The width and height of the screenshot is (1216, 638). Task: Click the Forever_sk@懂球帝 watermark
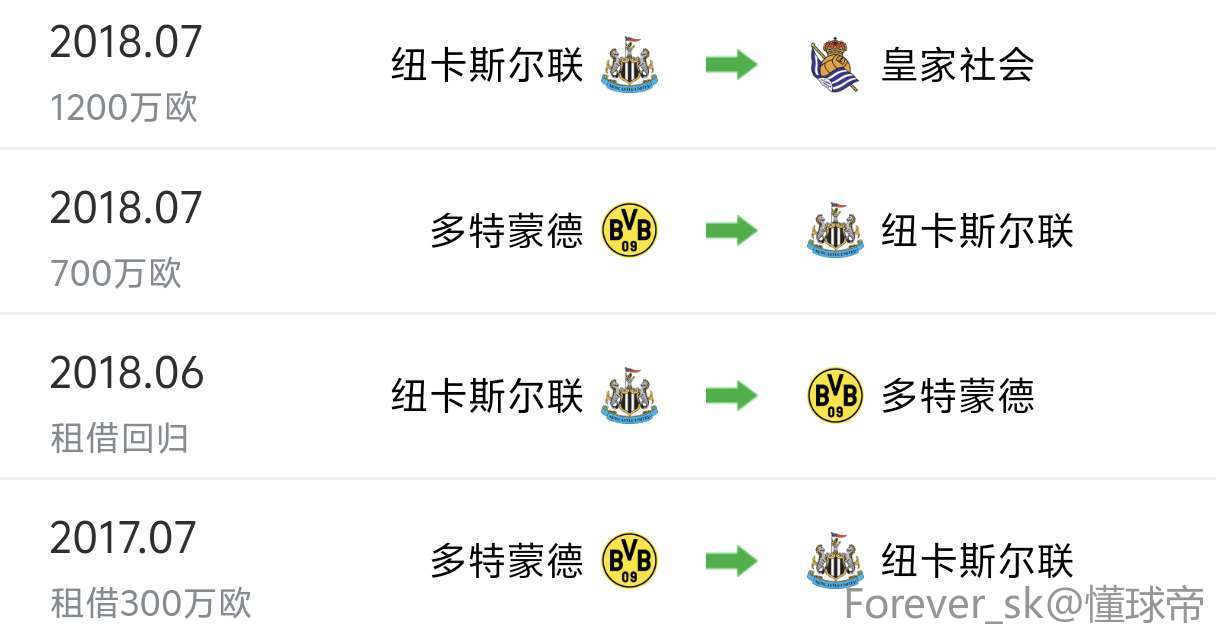[1025, 605]
